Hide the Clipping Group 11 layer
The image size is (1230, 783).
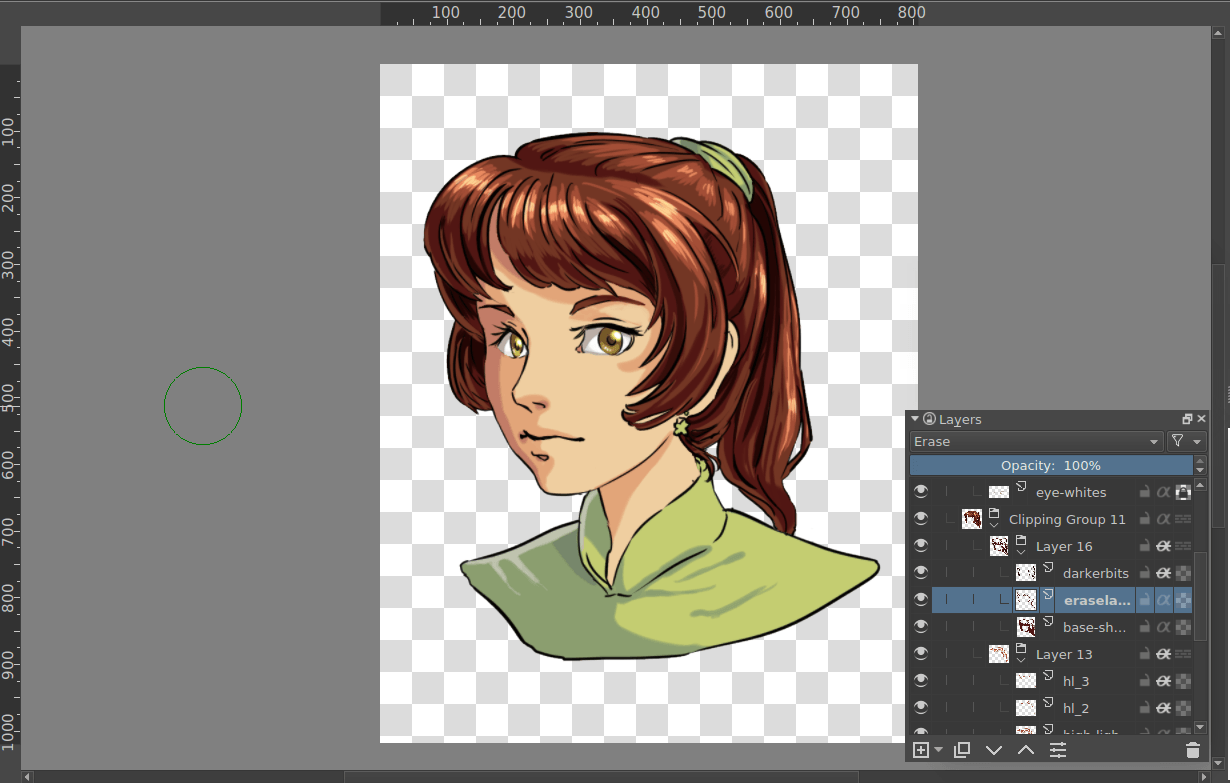coord(921,519)
